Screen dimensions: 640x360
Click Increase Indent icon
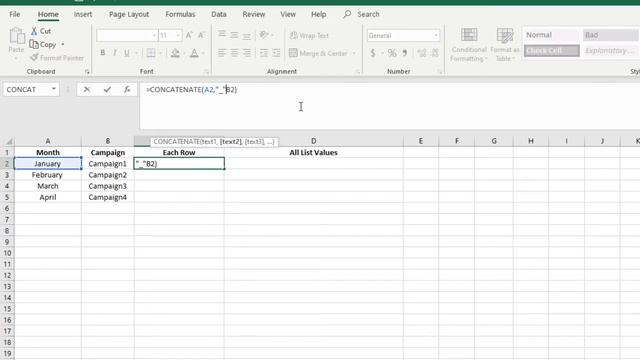click(276, 53)
